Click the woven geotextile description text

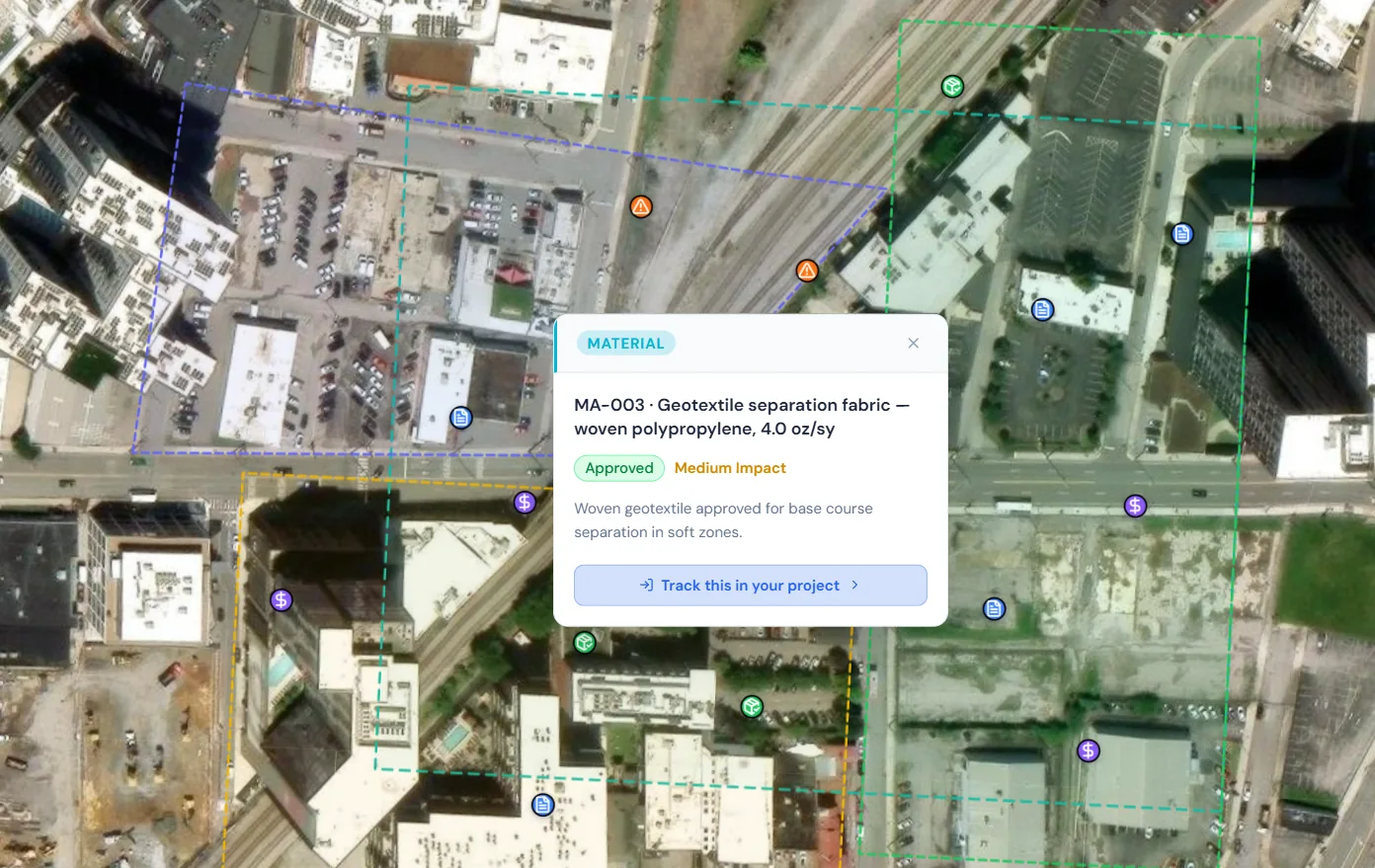pyautogui.click(x=723, y=520)
